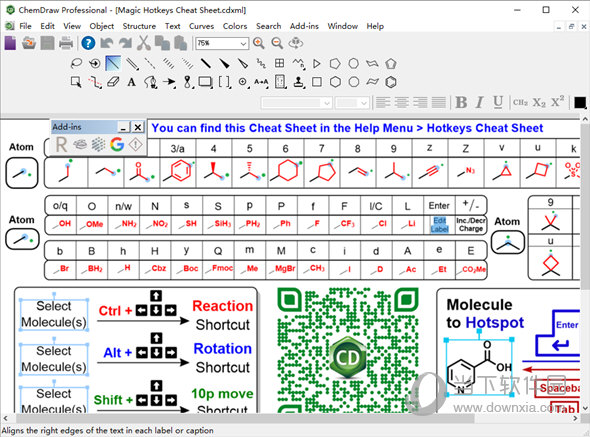Select the Stamp templates tool
Viewport: 590px width, 437px height.
(x=299, y=82)
